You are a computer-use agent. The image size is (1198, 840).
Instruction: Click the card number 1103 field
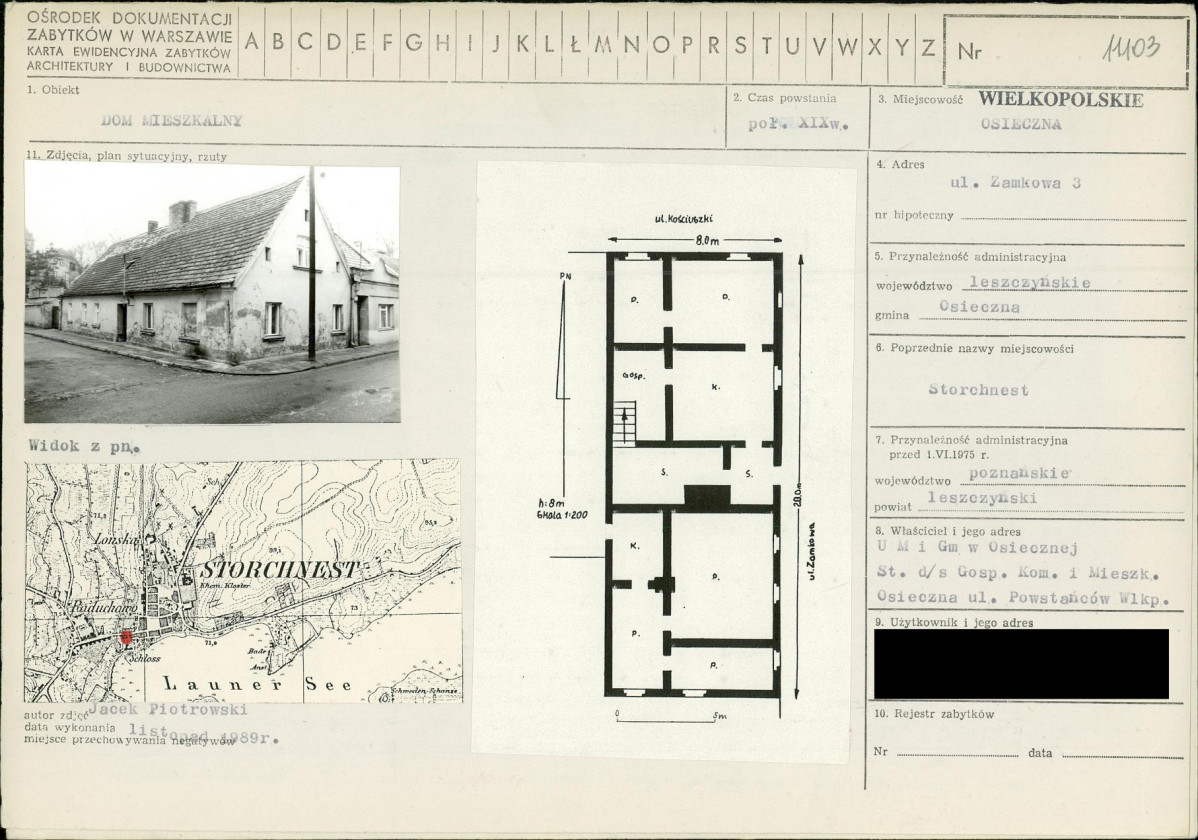point(1066,50)
